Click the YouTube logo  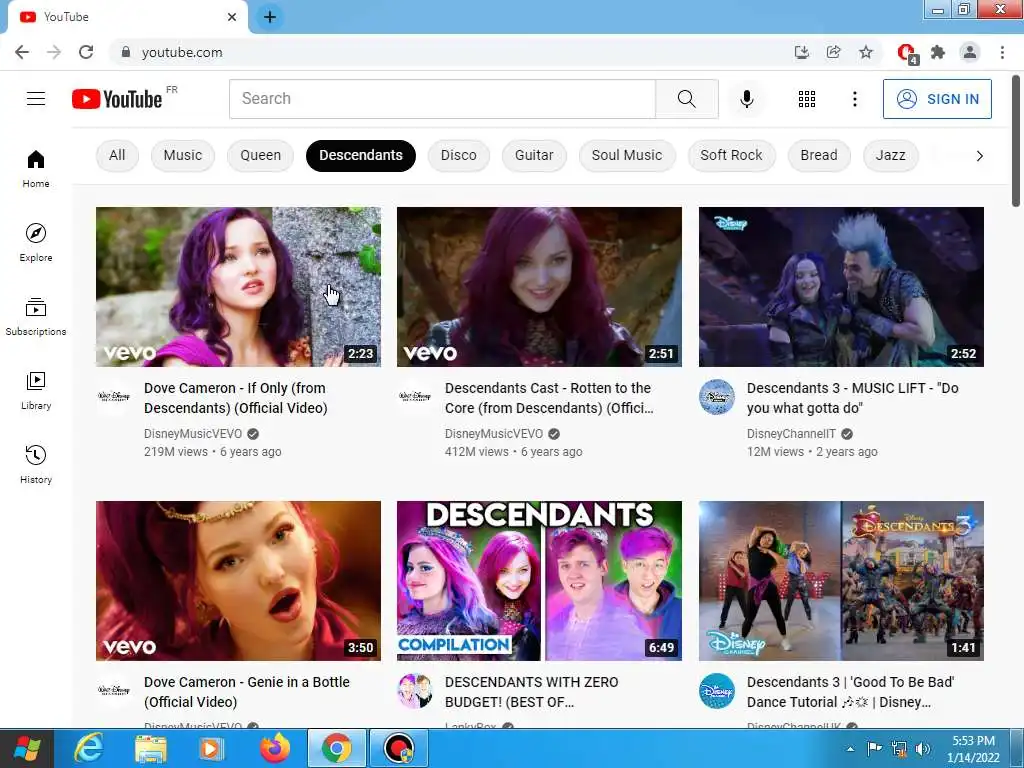click(117, 99)
